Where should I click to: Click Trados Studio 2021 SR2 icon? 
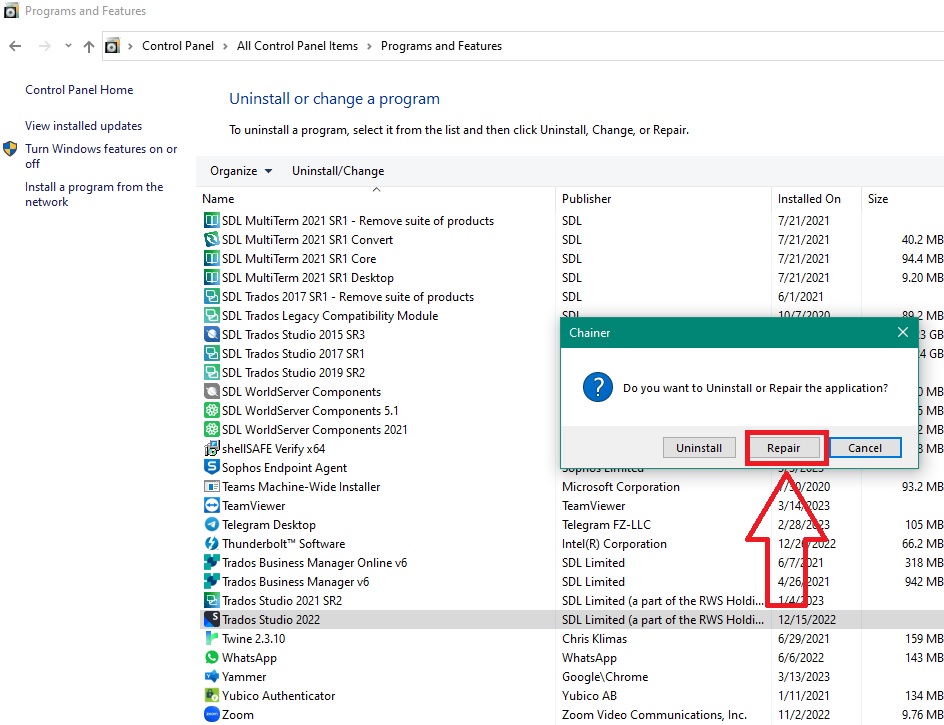[x=211, y=600]
